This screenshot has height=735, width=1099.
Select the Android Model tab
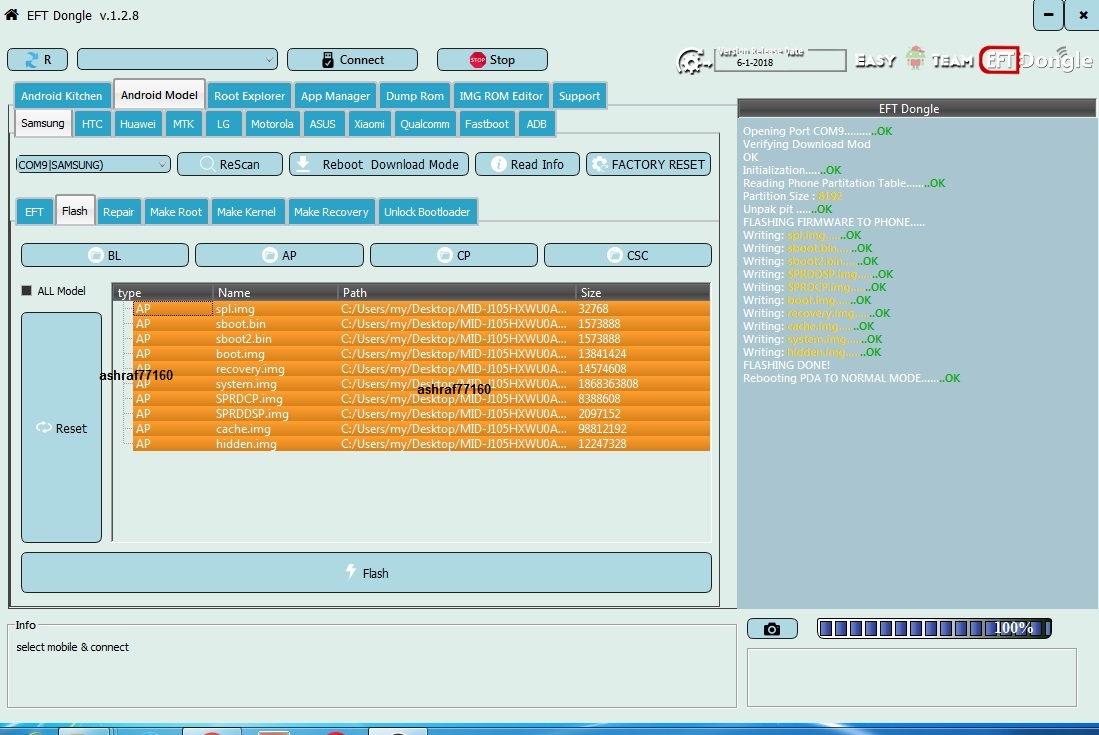point(159,95)
